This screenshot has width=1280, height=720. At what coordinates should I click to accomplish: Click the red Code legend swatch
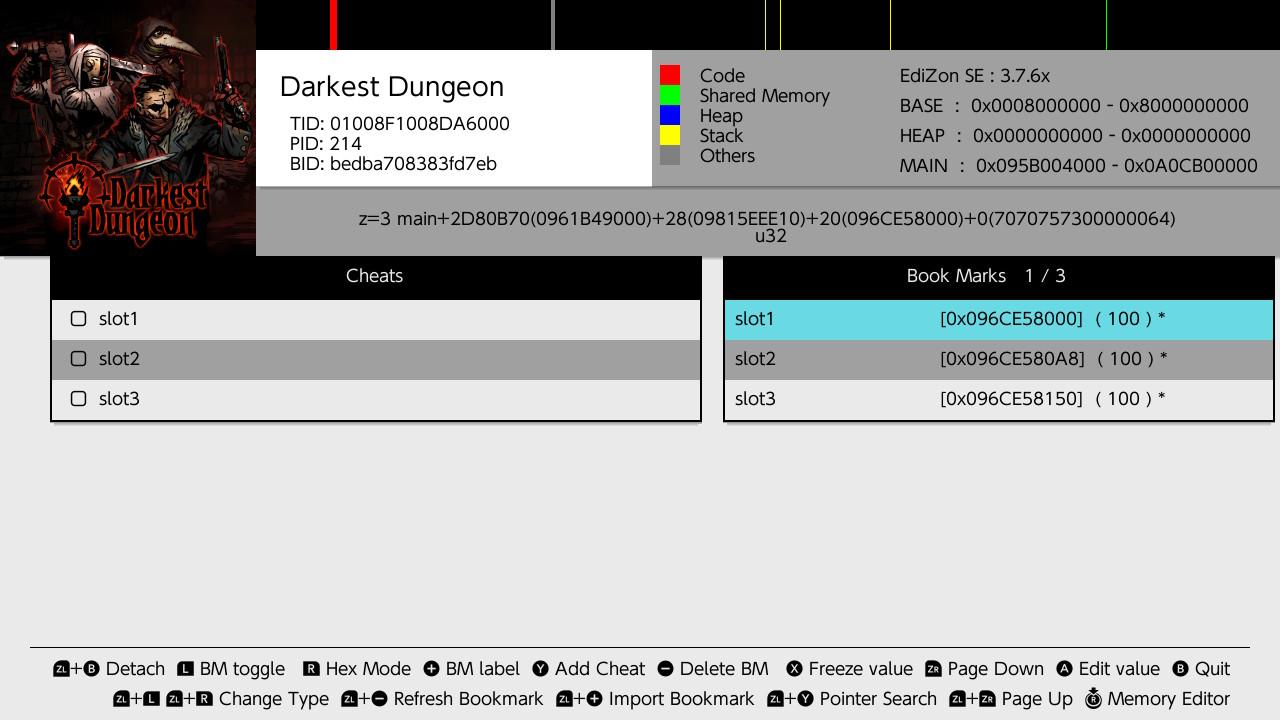(x=670, y=75)
